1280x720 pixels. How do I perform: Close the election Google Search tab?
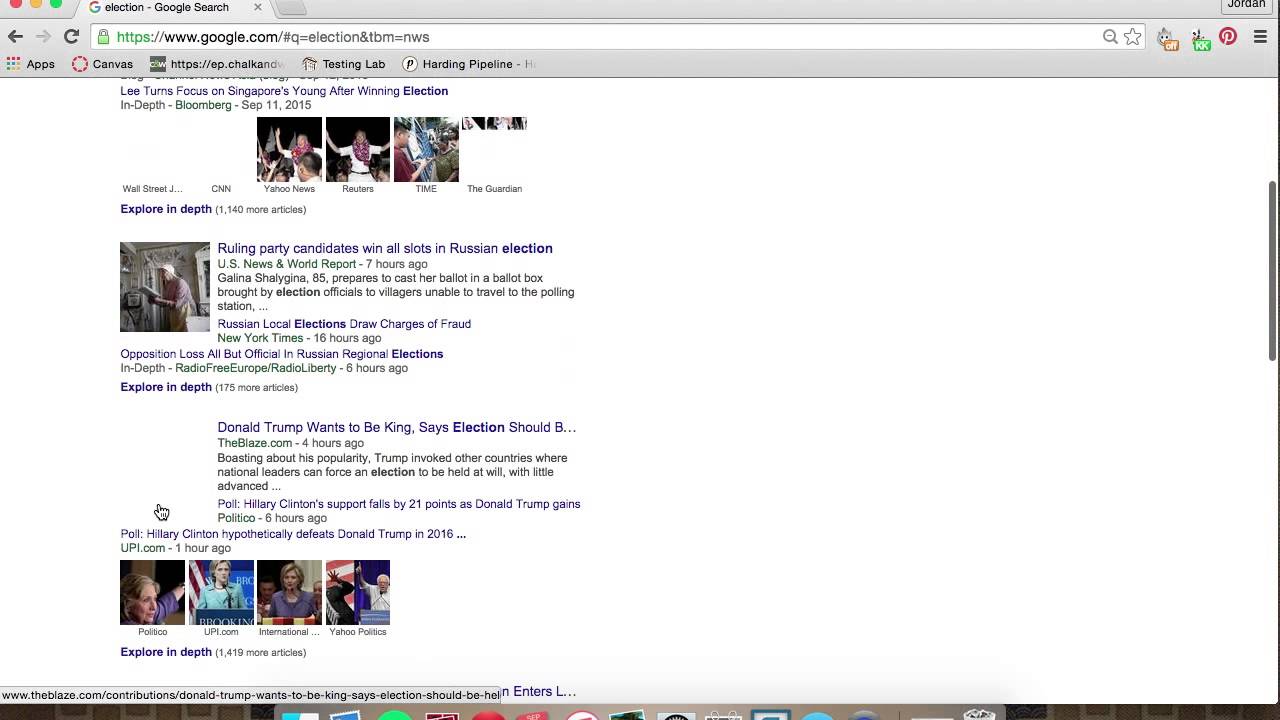(x=257, y=7)
